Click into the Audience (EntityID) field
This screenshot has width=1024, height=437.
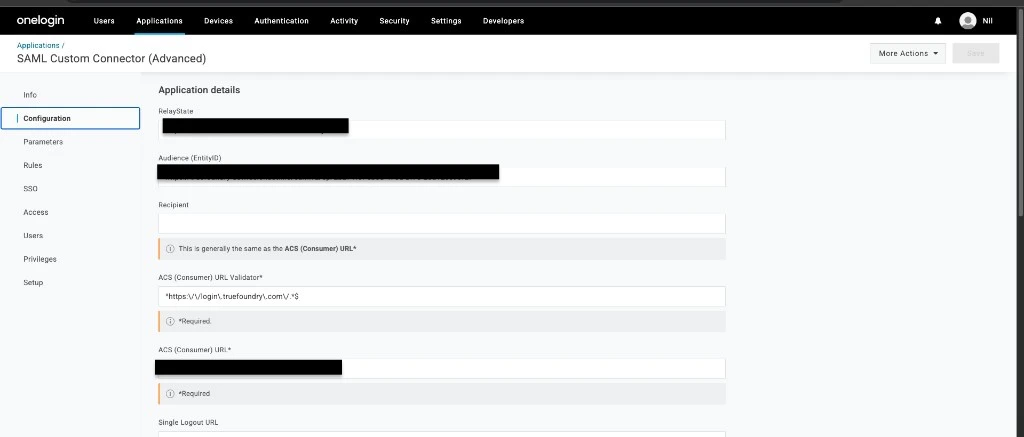(441, 176)
